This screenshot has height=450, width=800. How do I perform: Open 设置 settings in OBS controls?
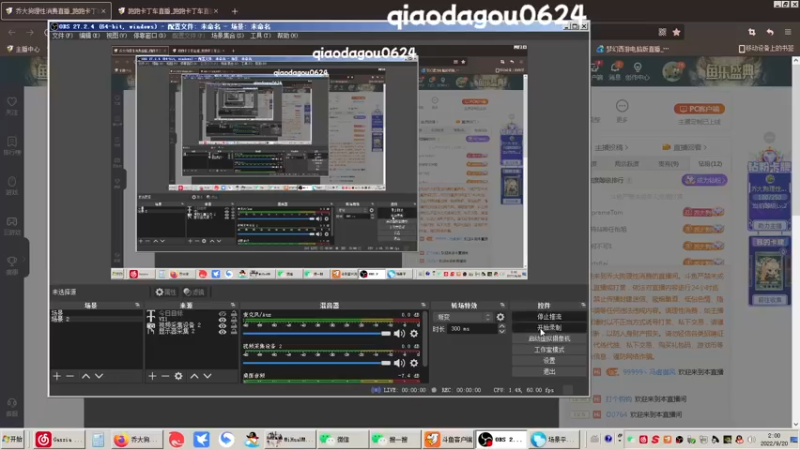pyautogui.click(x=549, y=361)
